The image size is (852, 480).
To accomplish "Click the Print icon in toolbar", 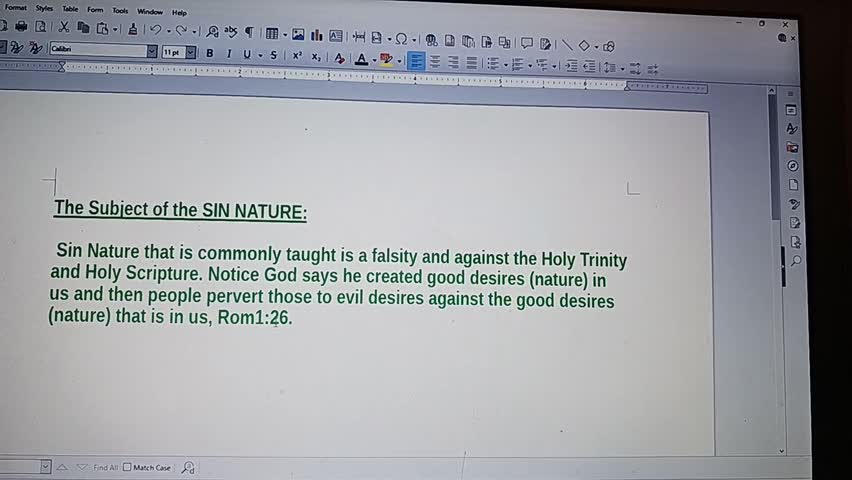I will pyautogui.click(x=21, y=28).
